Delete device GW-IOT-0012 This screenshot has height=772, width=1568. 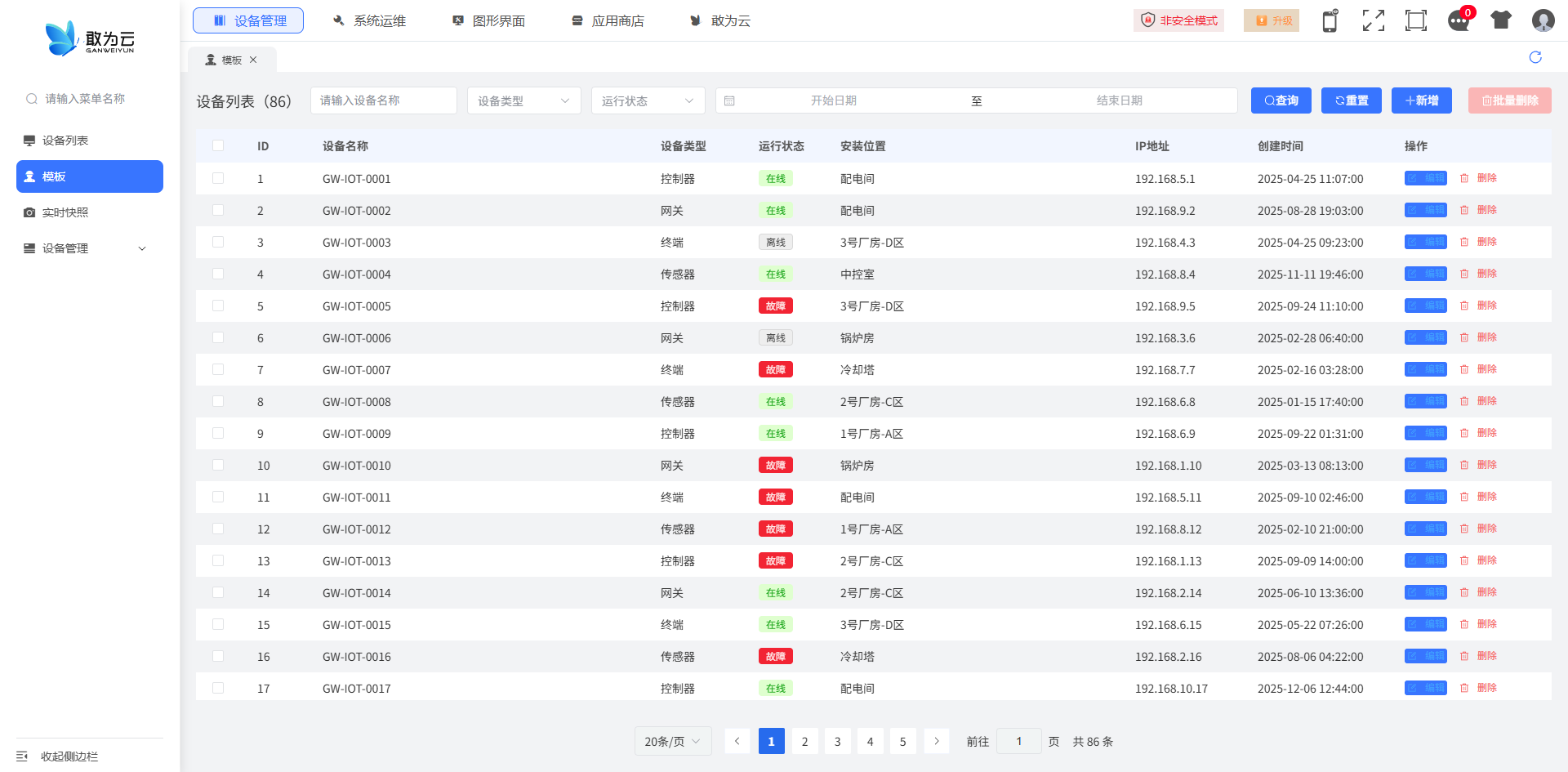click(x=1478, y=529)
